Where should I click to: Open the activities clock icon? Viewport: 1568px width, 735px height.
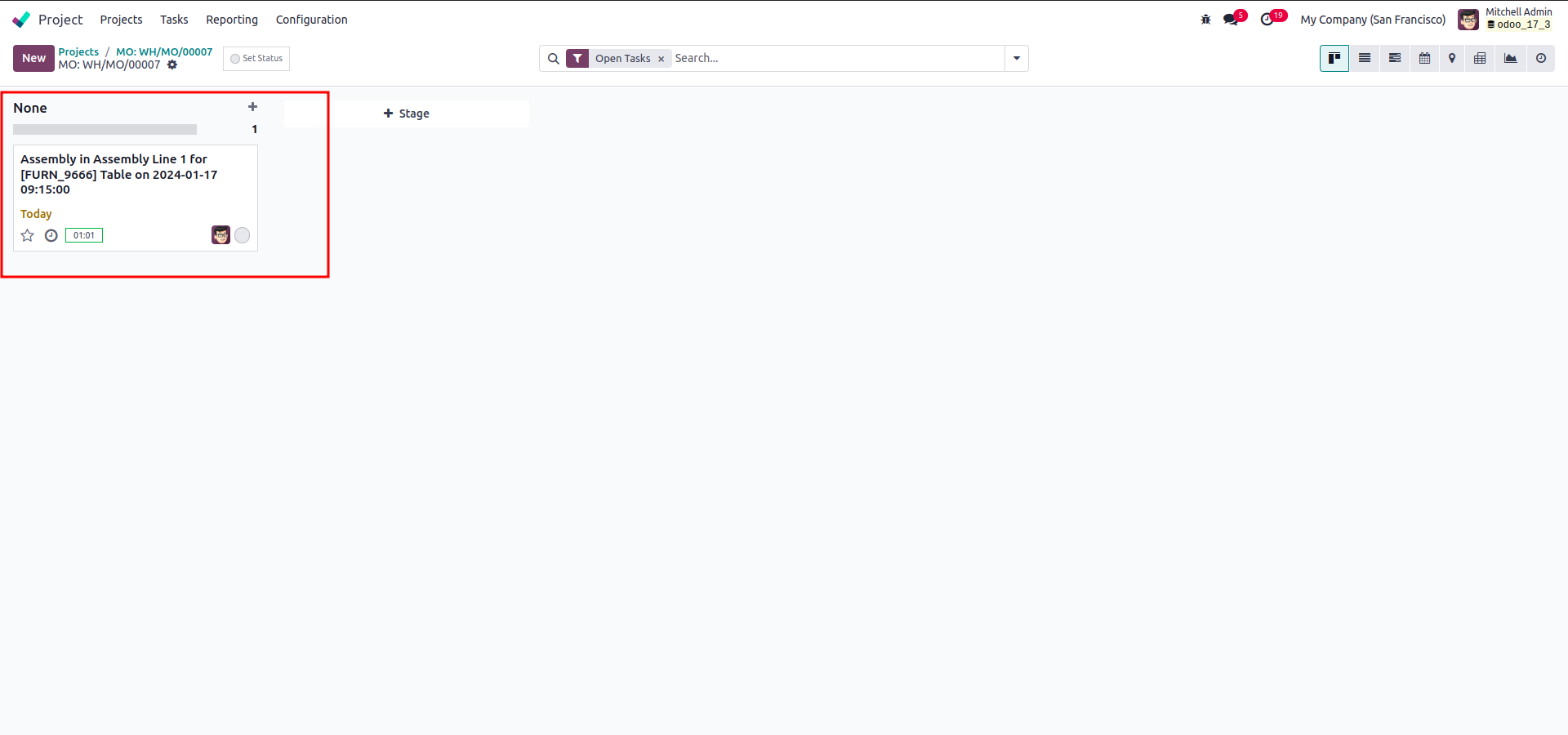coord(1267,20)
